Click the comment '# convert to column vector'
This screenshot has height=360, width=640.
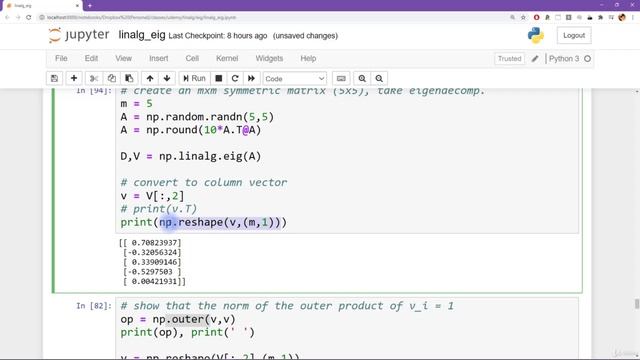click(x=204, y=182)
